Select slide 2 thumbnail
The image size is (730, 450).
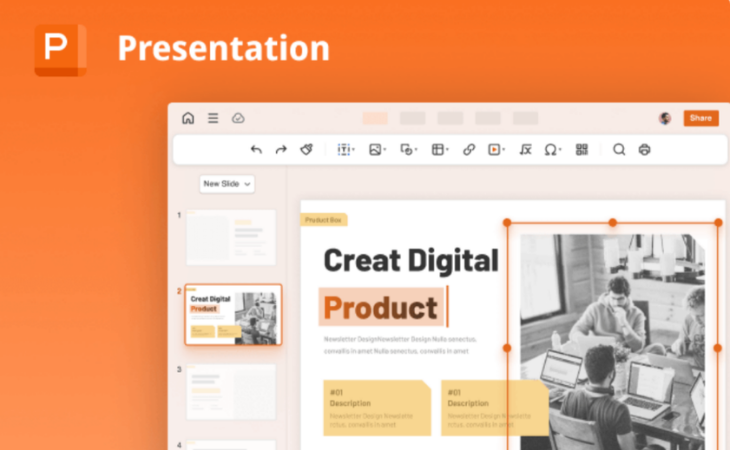(x=233, y=315)
